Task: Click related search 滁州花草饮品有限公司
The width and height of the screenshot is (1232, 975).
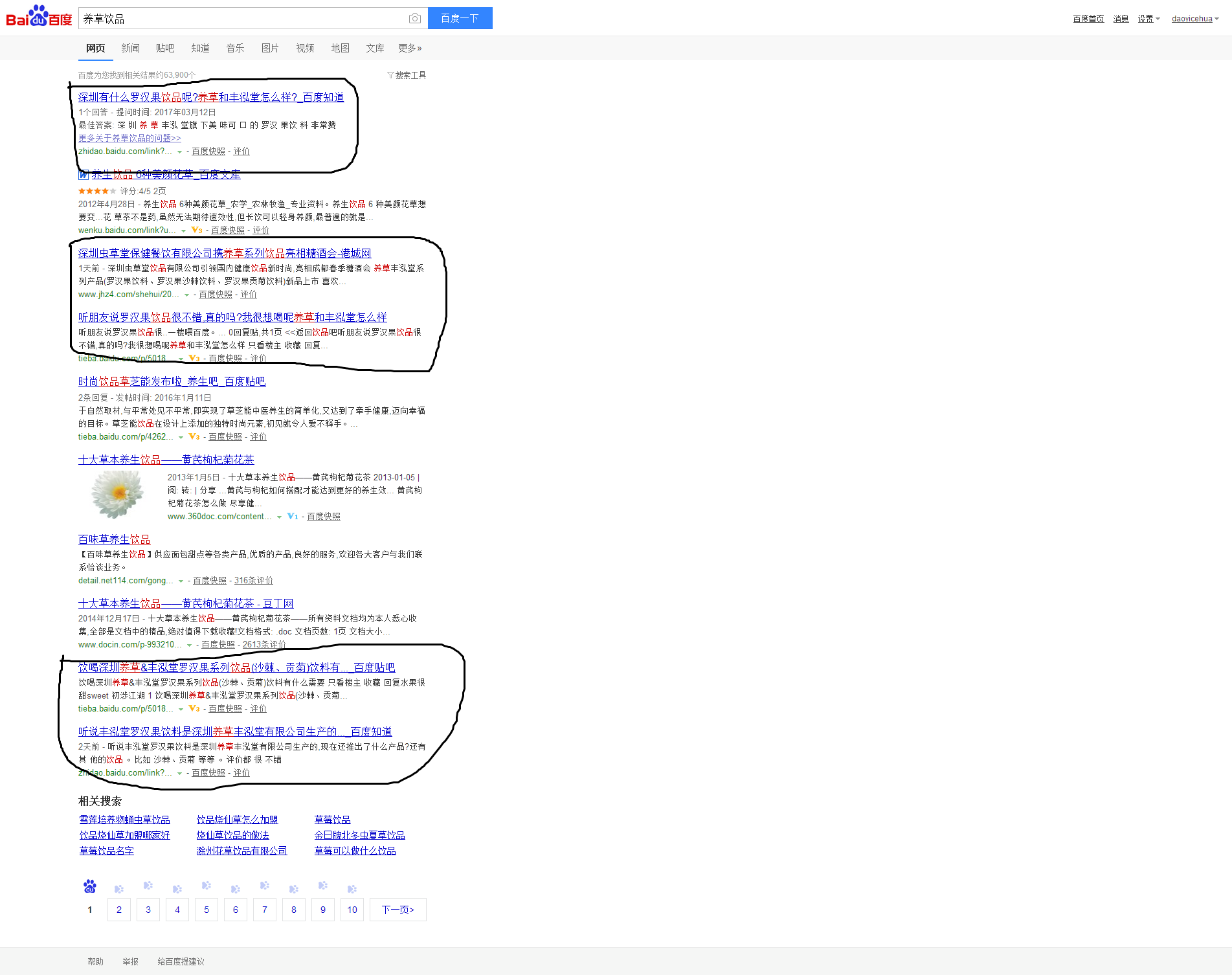Action: coord(241,851)
